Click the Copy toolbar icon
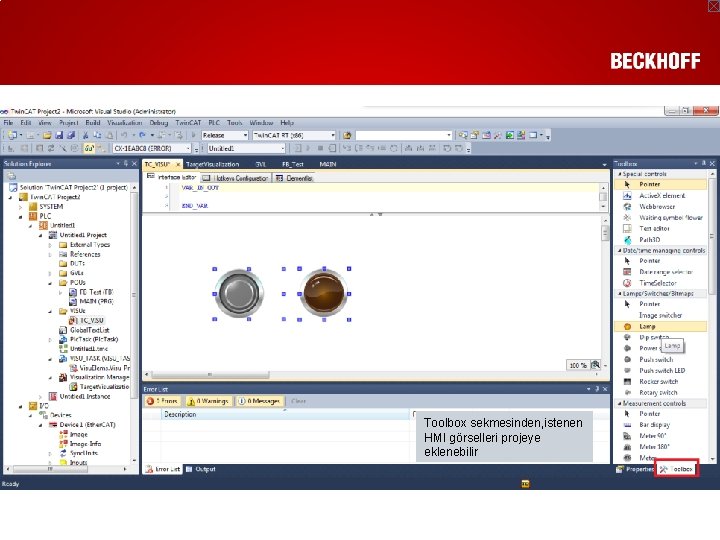The image size is (720, 540). coord(97,135)
